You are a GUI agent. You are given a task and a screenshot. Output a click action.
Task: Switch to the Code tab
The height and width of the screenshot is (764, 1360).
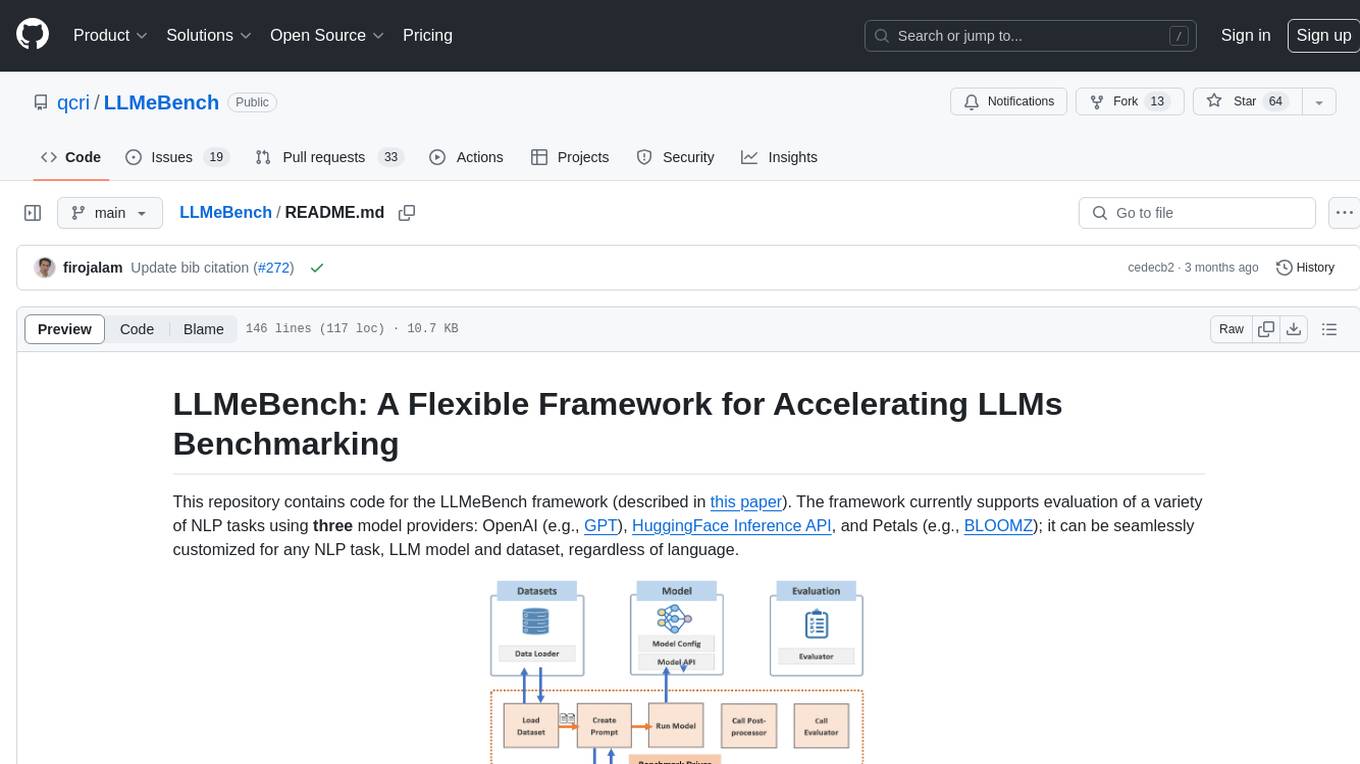(x=70, y=157)
